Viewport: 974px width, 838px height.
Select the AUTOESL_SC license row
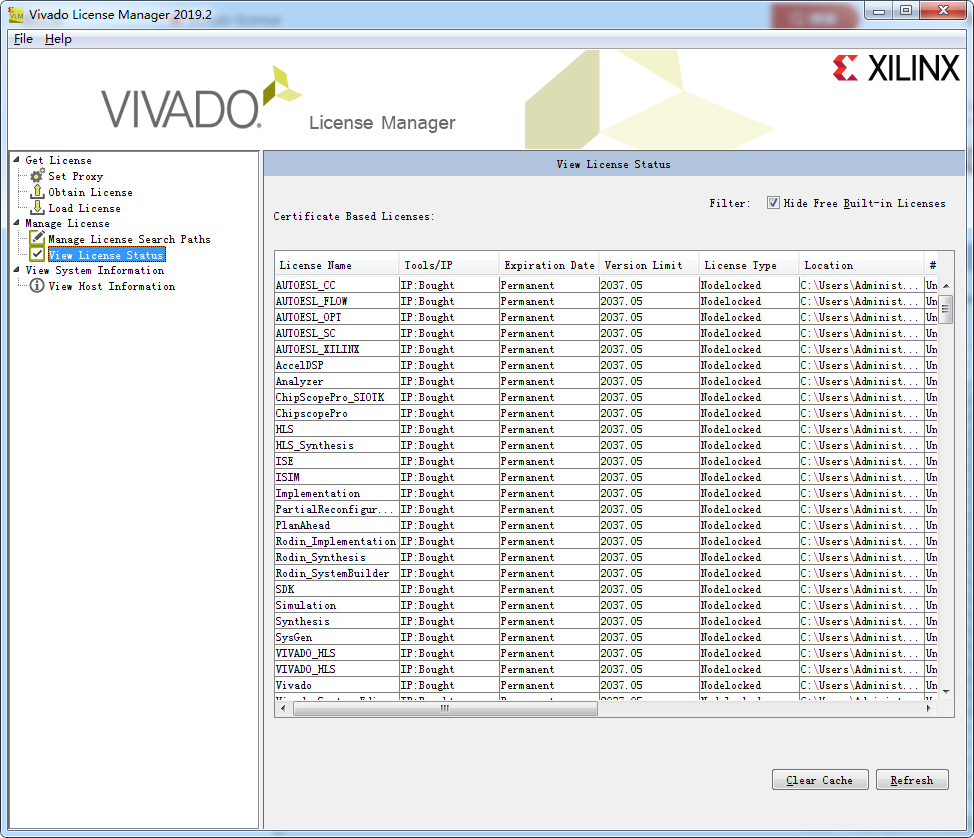[x=606, y=334]
